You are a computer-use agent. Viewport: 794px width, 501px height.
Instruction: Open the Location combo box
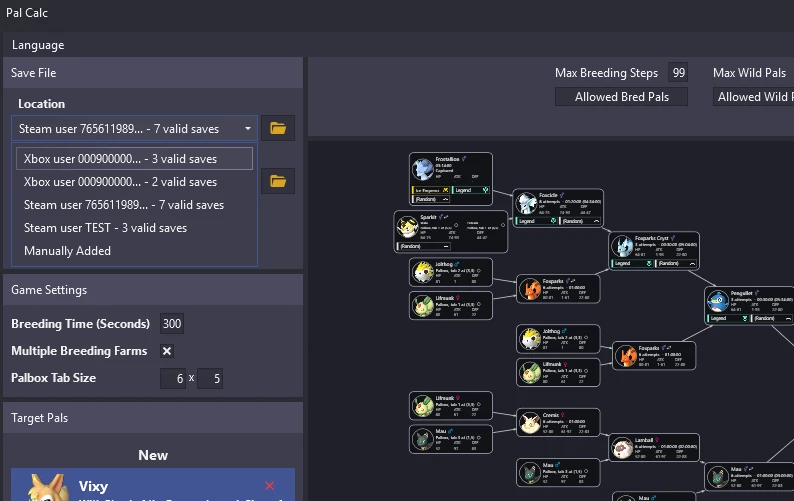click(135, 129)
